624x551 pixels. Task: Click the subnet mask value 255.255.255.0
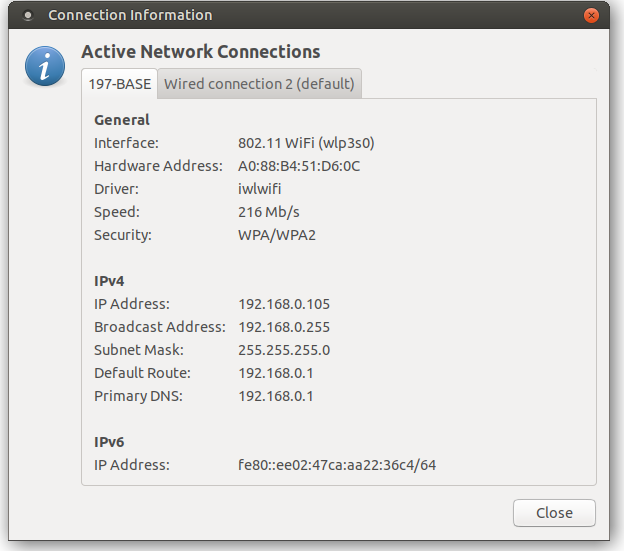tap(284, 350)
